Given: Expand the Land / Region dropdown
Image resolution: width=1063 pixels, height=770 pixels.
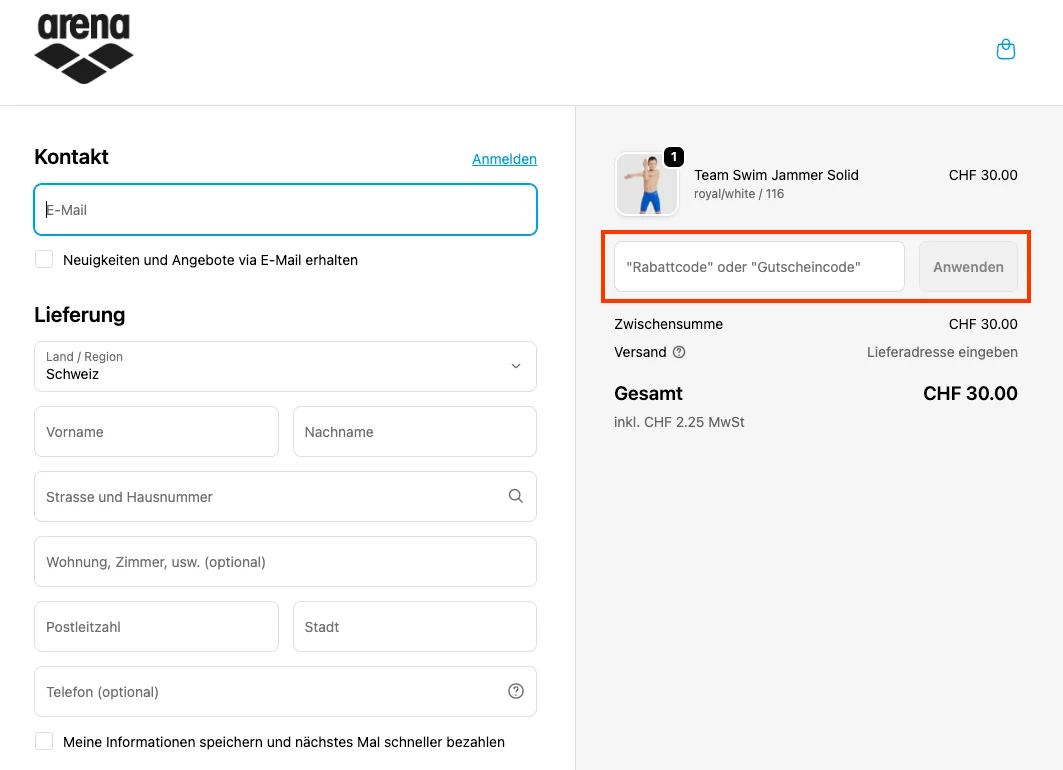Looking at the screenshot, I should pyautogui.click(x=285, y=366).
